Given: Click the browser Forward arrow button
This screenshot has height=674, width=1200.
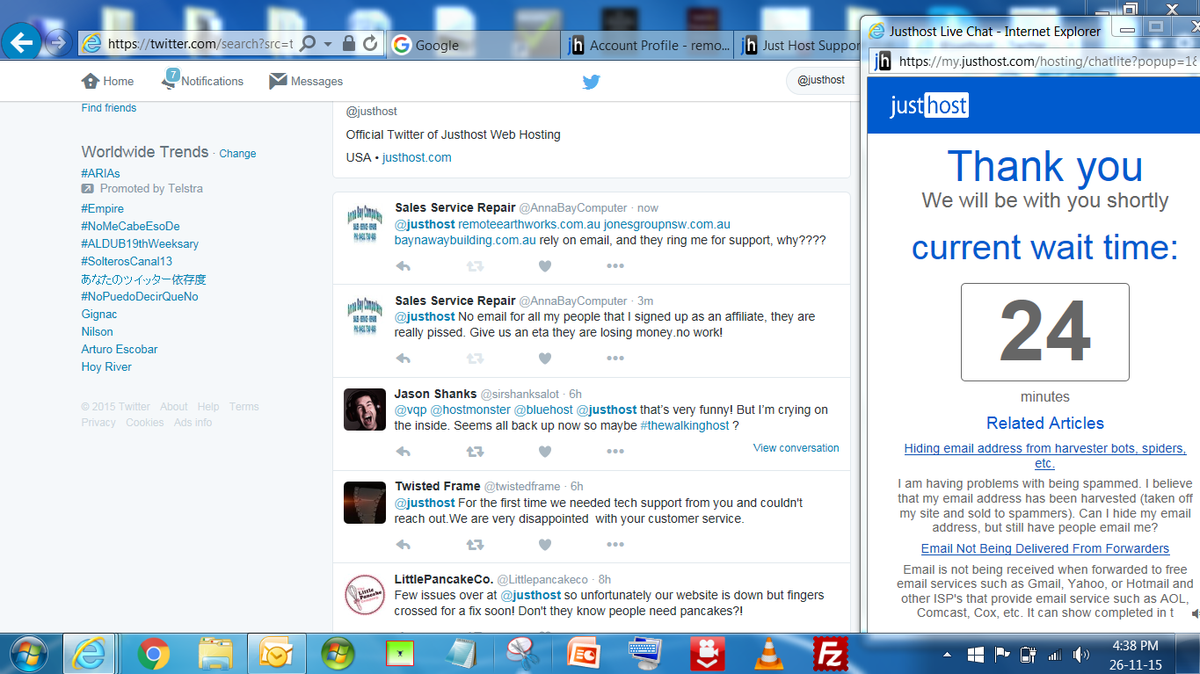Looking at the screenshot, I should 57,43.
